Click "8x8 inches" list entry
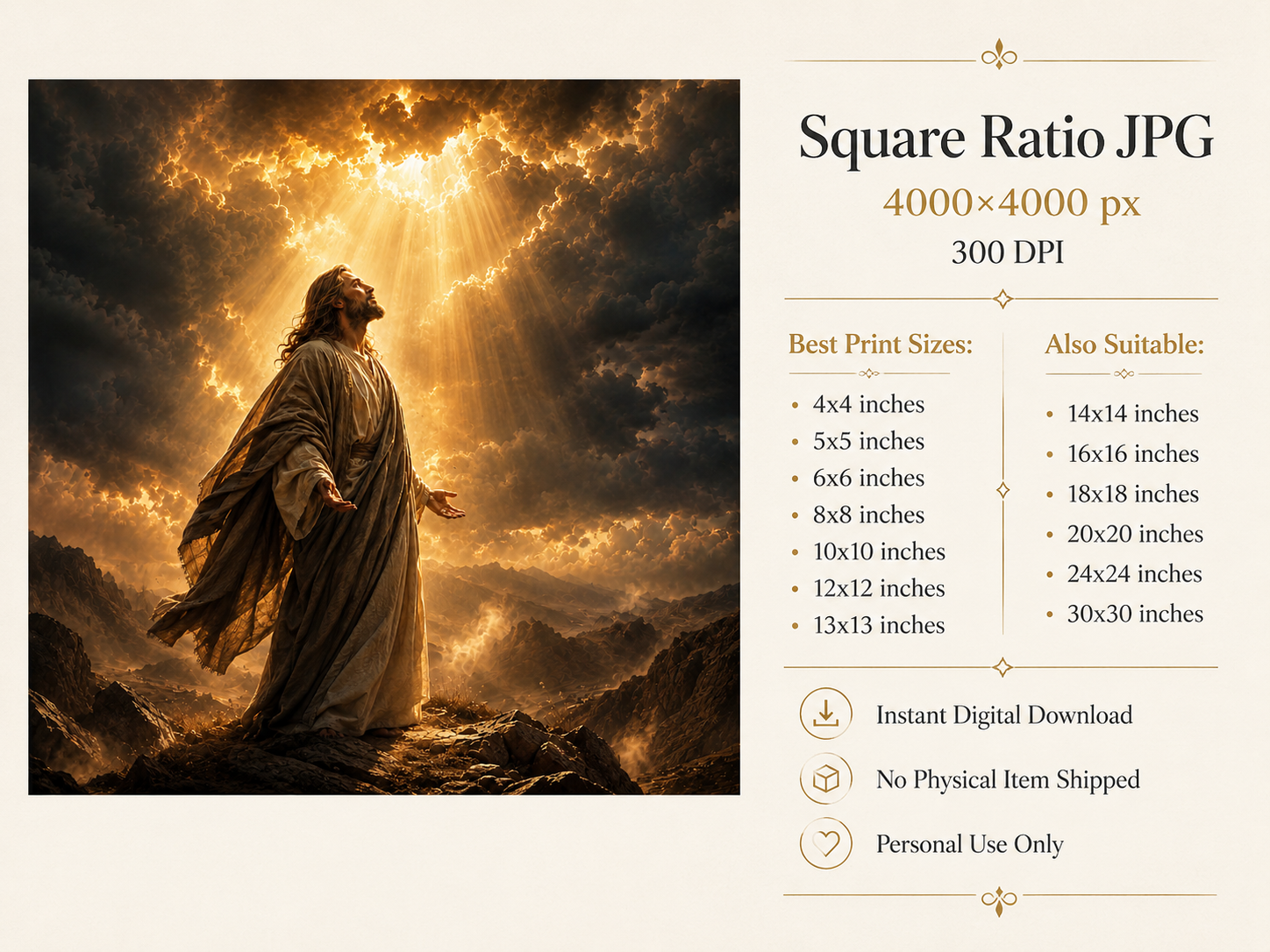 868,515
